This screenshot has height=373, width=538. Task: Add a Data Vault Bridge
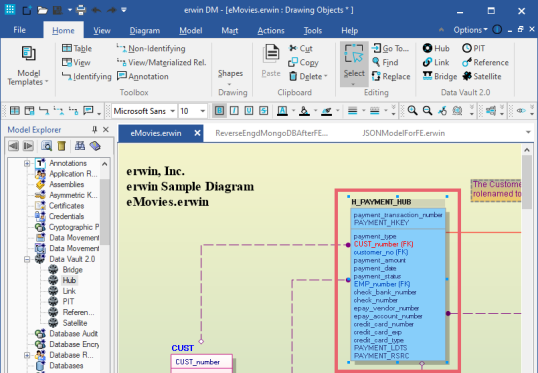pyautogui.click(x=440, y=76)
